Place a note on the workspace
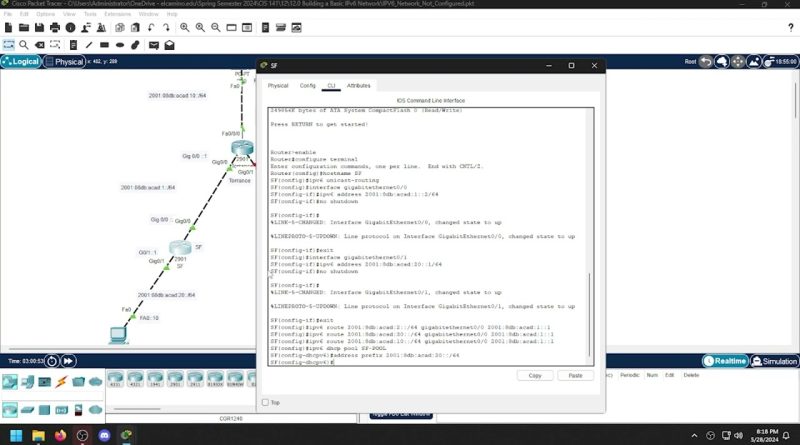The image size is (800, 445). 73,45
